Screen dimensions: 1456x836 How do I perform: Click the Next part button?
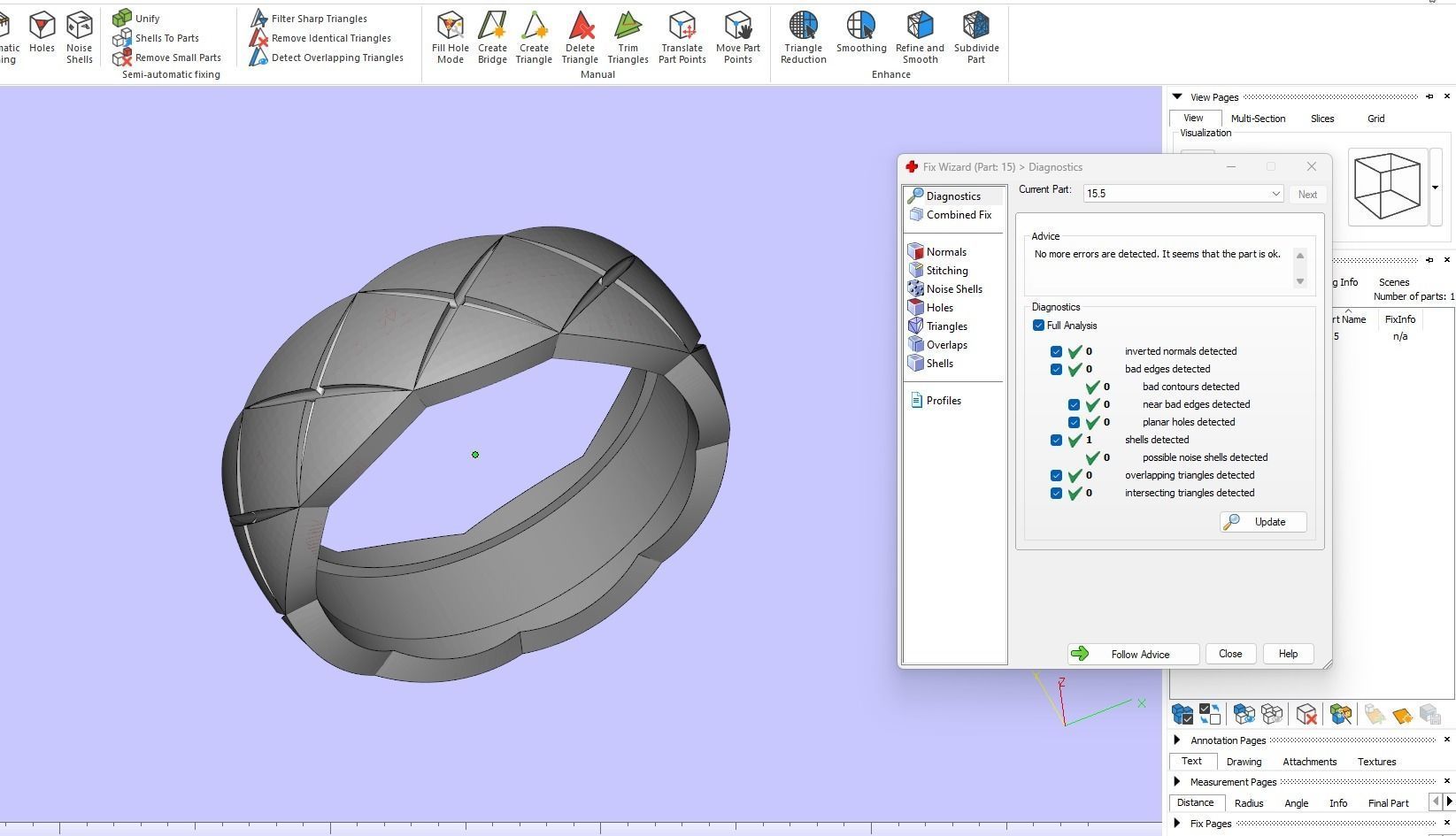[x=1307, y=195]
